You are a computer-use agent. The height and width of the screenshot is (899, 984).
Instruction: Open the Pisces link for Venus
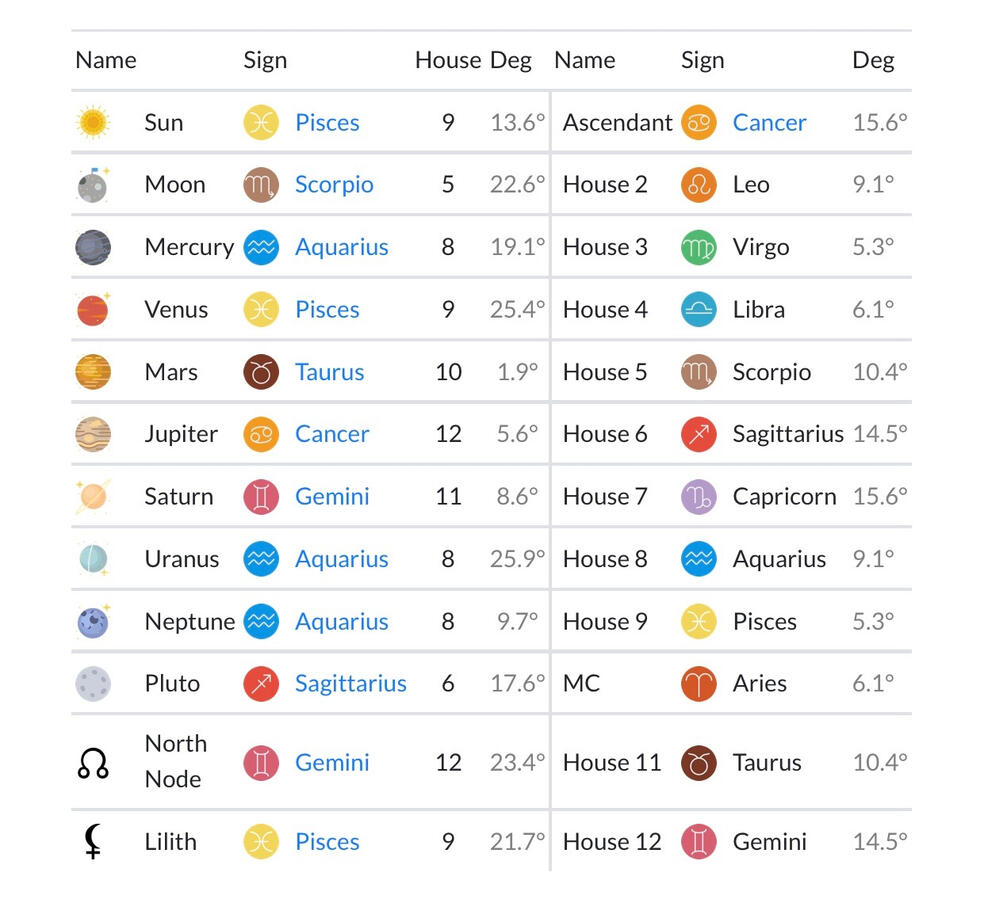point(327,309)
